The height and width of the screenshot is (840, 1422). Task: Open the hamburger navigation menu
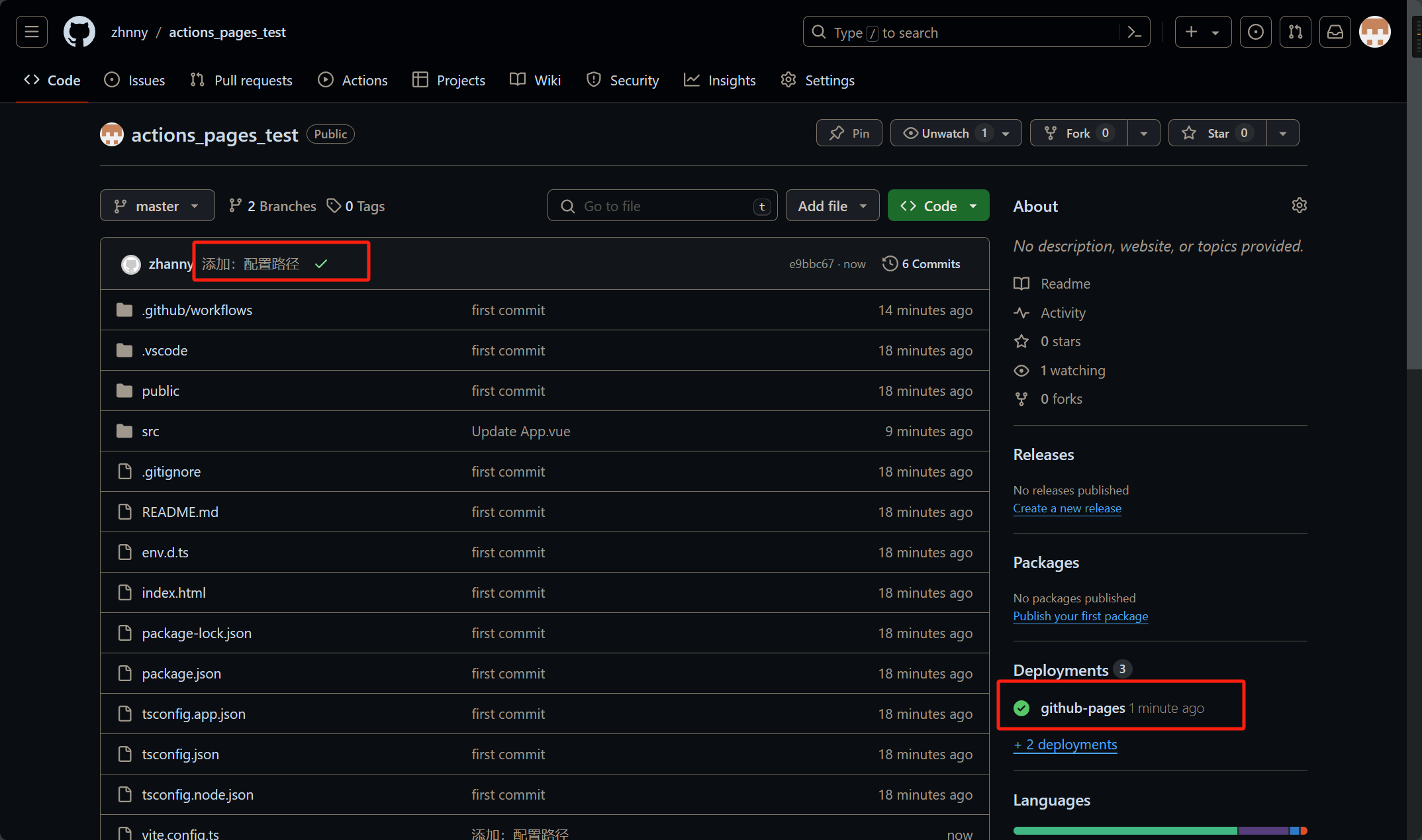[32, 32]
